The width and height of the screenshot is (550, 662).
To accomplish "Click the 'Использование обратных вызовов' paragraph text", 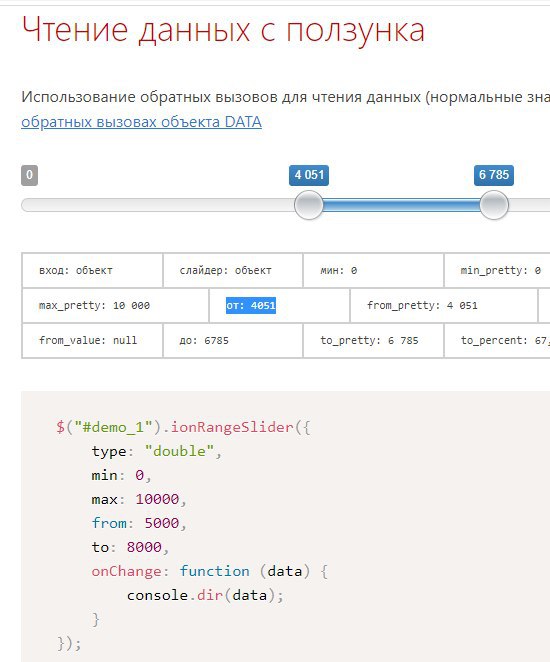I will [x=285, y=97].
